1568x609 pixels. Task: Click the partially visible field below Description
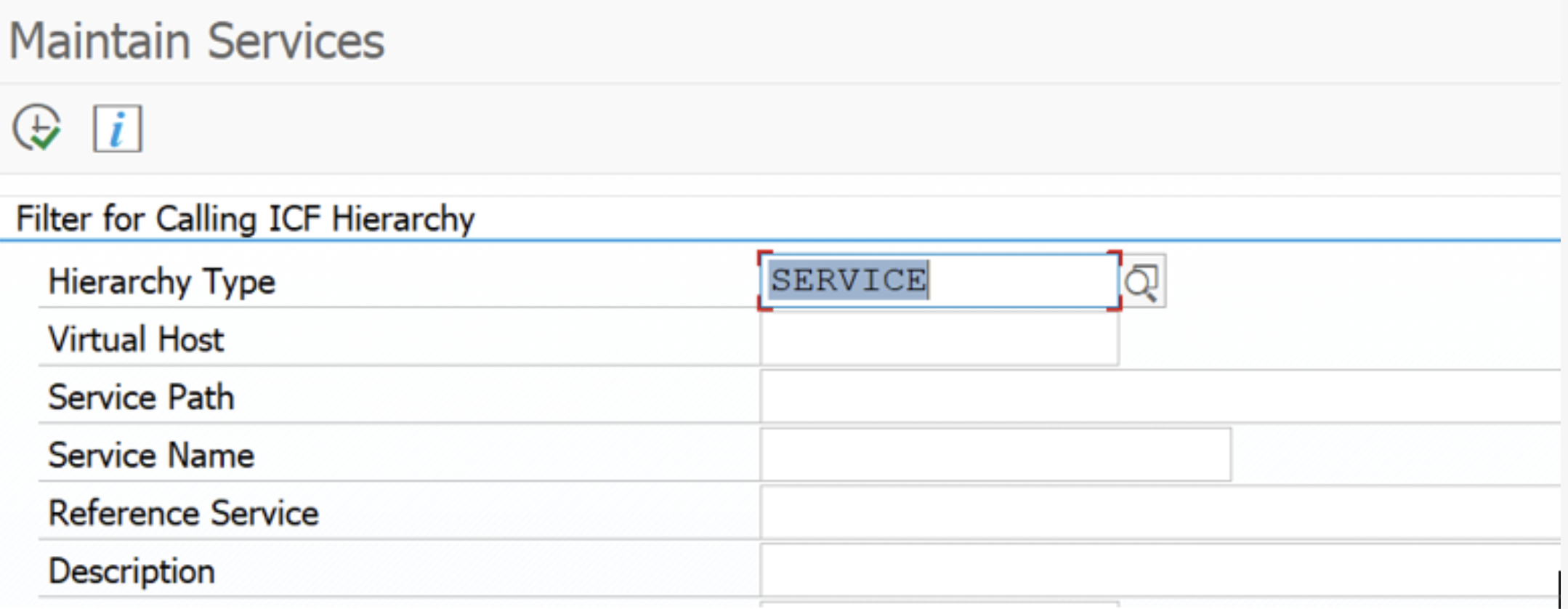click(939, 604)
